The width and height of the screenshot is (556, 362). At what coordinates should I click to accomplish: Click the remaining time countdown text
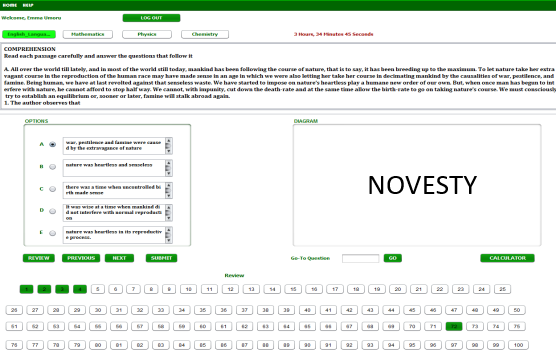[x=333, y=34]
